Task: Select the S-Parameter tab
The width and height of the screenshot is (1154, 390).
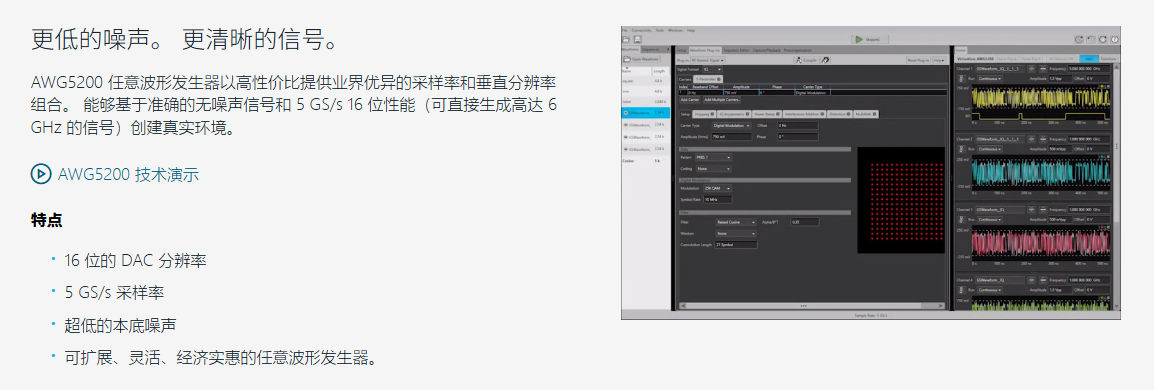Action: click(707, 78)
